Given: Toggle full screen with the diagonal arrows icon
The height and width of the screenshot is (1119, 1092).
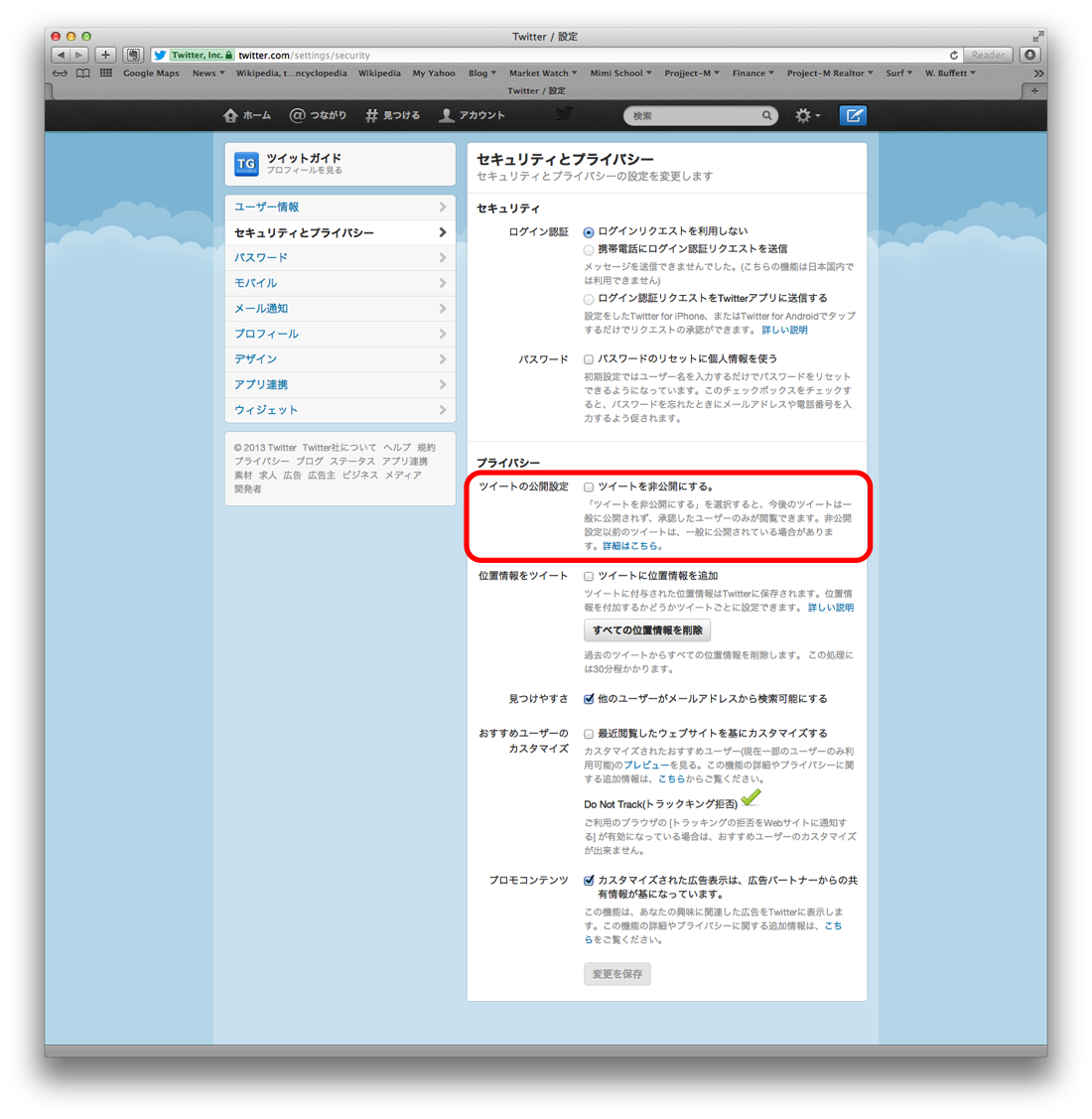Looking at the screenshot, I should 1038,37.
